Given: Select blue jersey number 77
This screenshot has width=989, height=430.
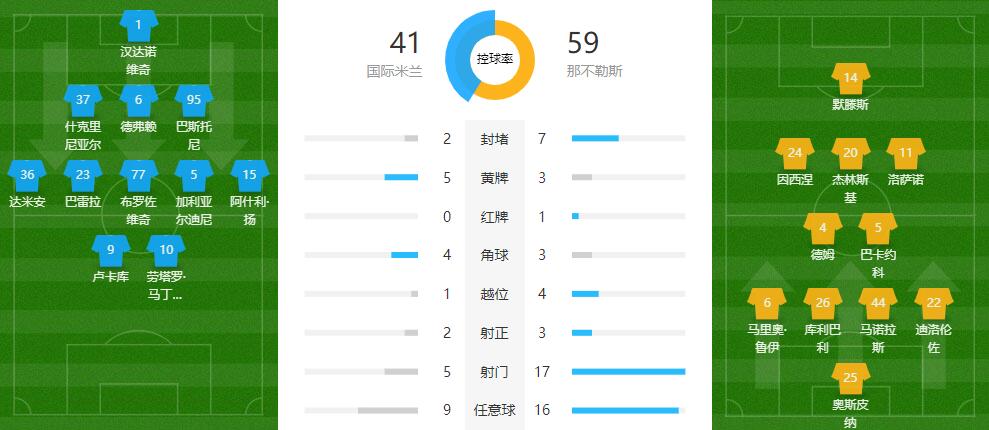Looking at the screenshot, I should pyautogui.click(x=138, y=175).
